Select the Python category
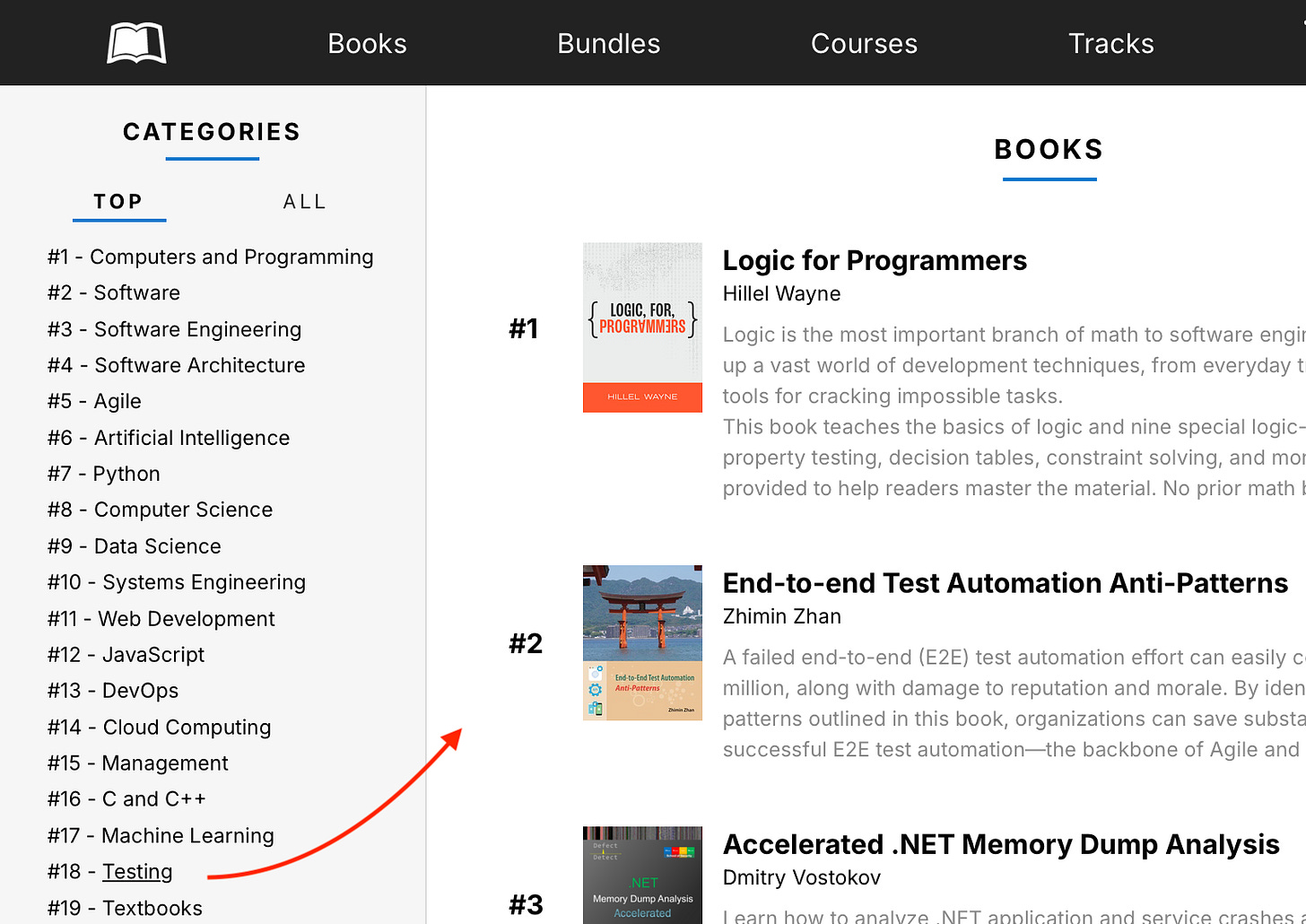This screenshot has height=924, width=1306. 104,474
